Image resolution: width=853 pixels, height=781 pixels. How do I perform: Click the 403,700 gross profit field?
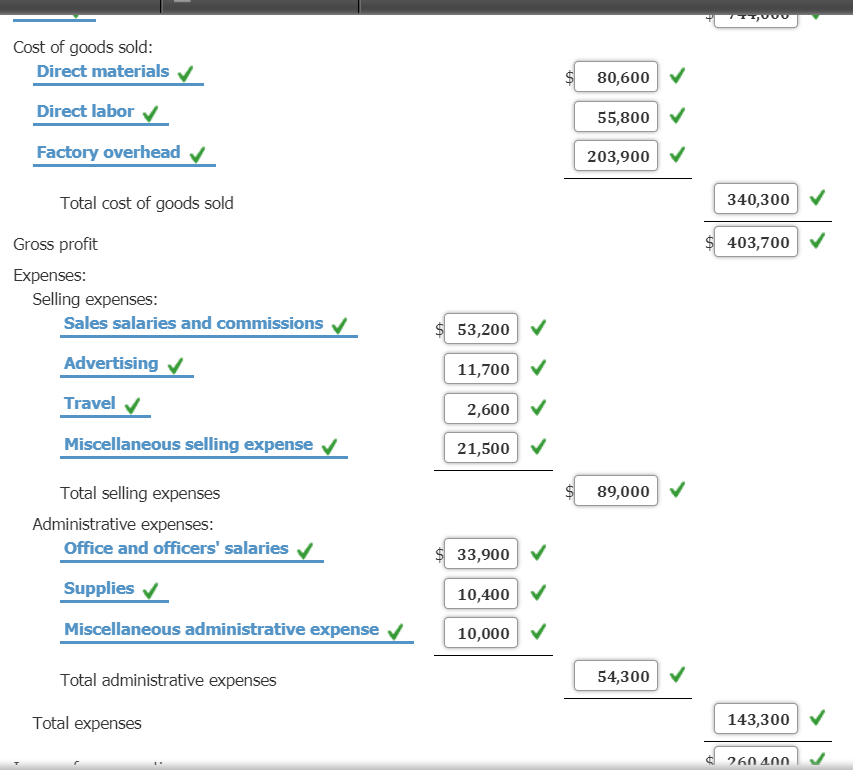point(756,241)
